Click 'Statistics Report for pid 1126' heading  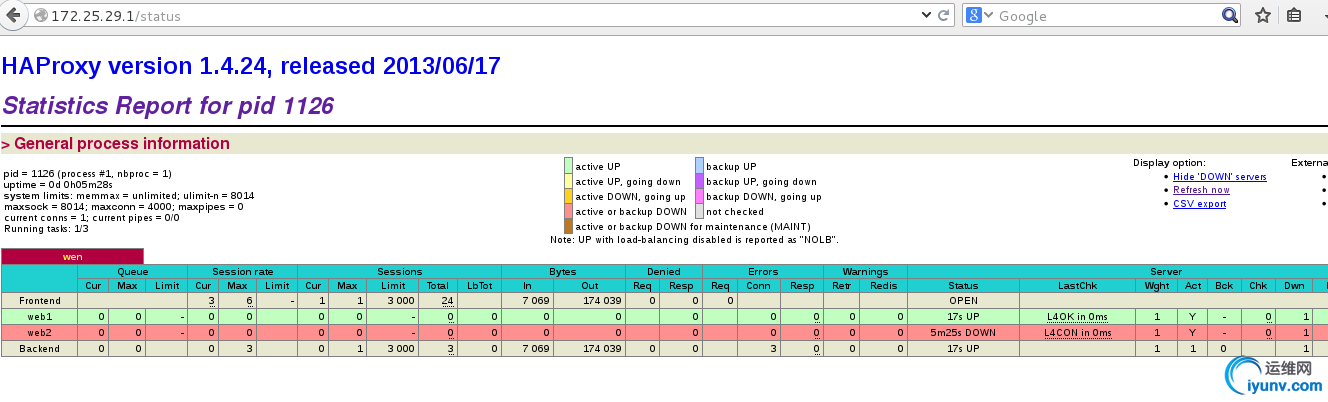point(168,105)
